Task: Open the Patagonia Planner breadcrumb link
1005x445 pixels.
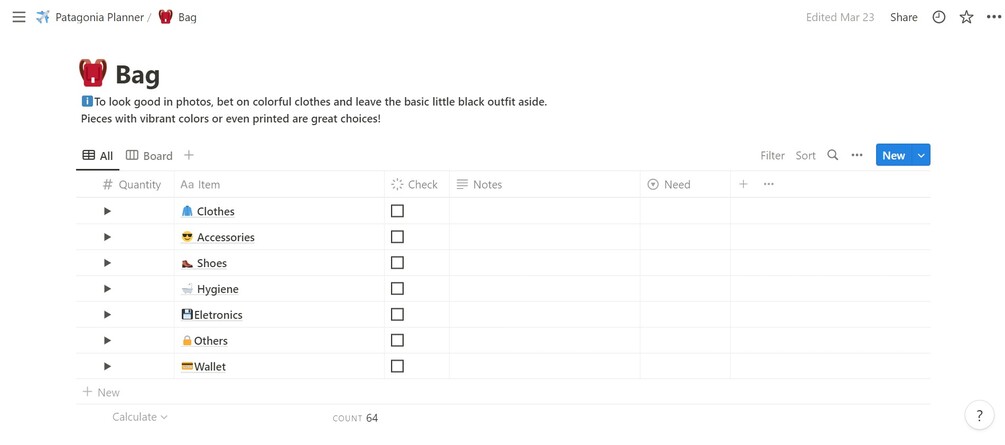Action: tap(98, 17)
